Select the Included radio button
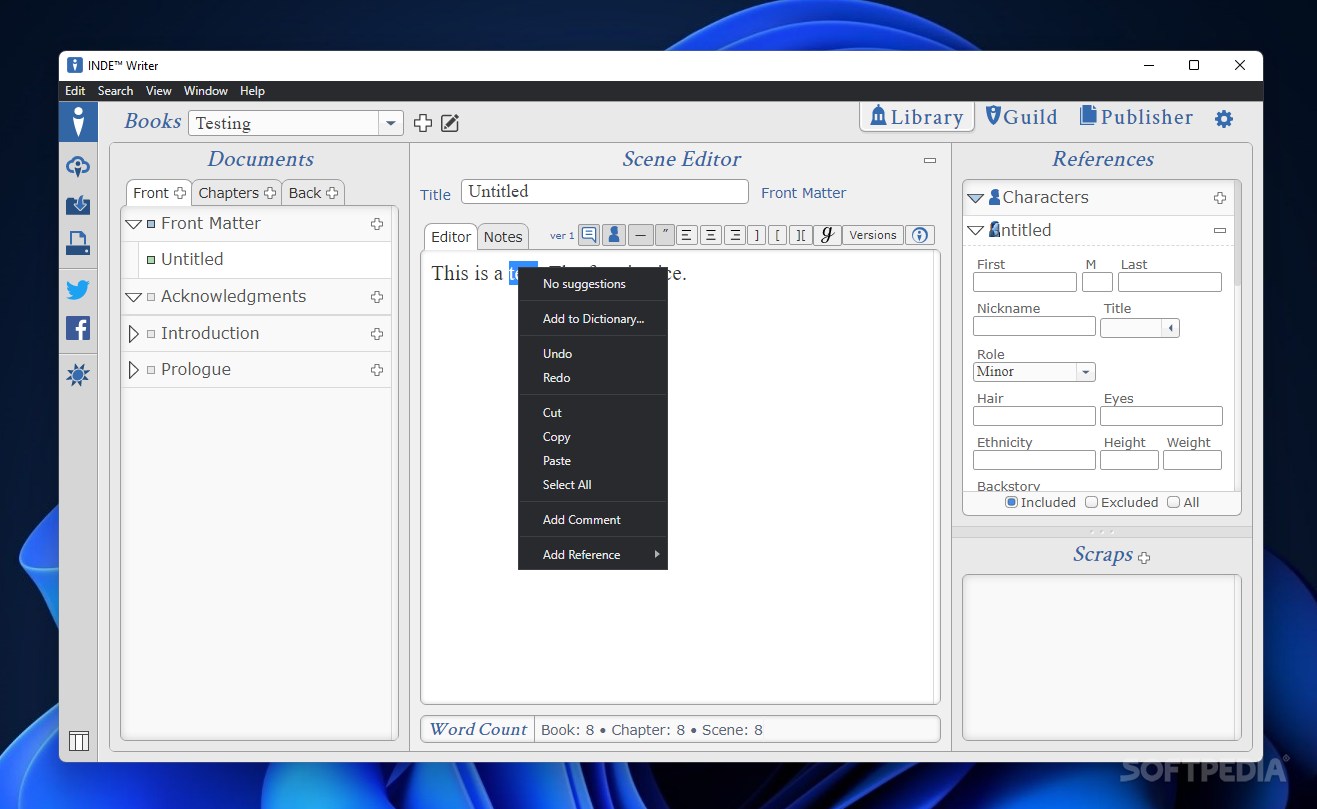This screenshot has height=809, width=1317. pos(1011,502)
